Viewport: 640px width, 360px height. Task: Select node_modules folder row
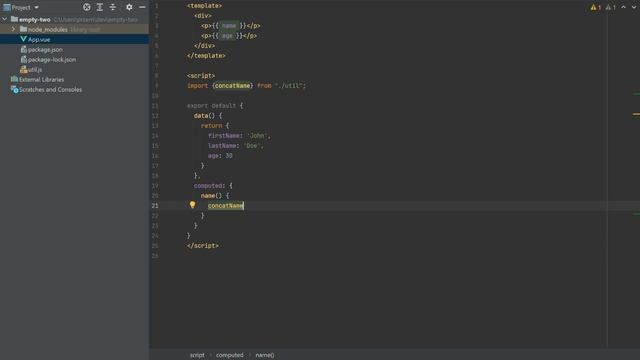click(74, 29)
